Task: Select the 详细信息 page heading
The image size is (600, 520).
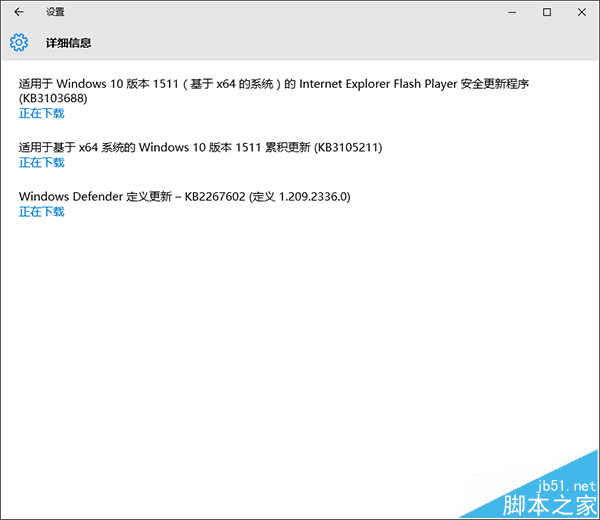Action: click(68, 43)
